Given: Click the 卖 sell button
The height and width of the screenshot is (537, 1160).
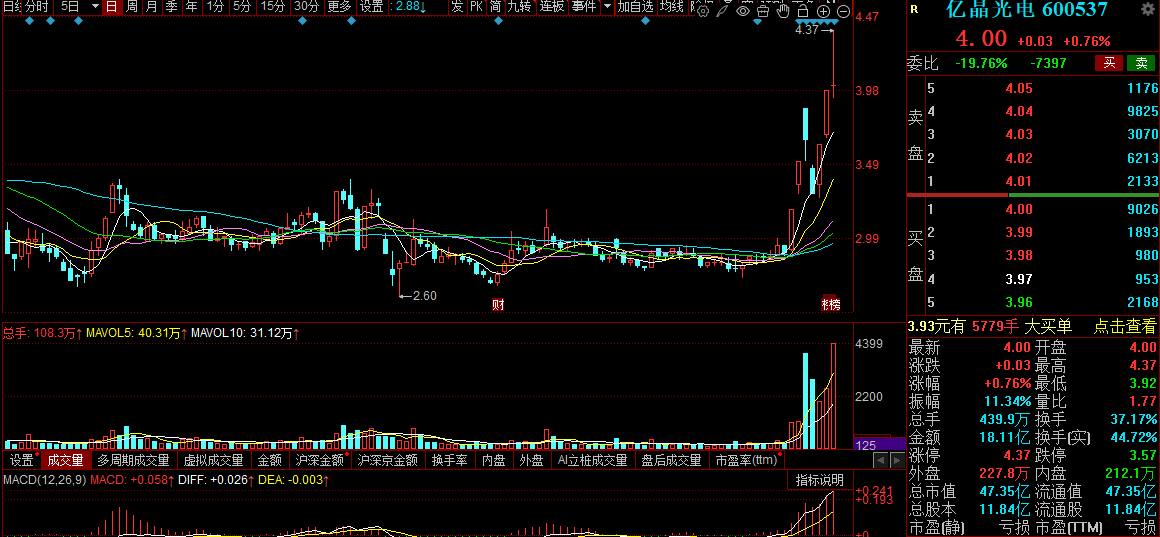Looking at the screenshot, I should pos(1141,63).
